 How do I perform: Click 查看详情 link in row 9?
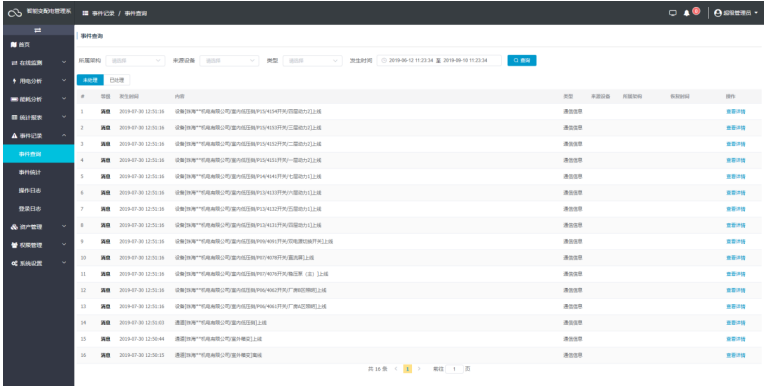click(x=736, y=242)
